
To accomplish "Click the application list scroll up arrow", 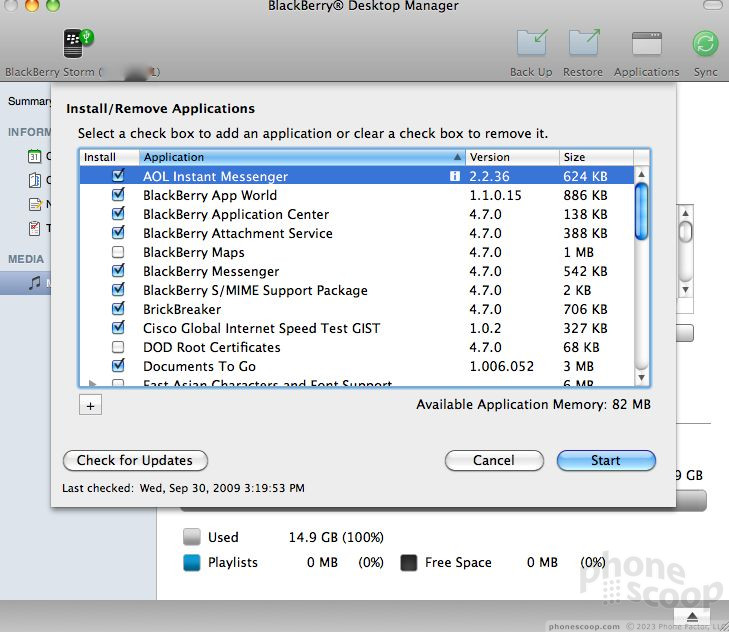I will click(x=641, y=174).
